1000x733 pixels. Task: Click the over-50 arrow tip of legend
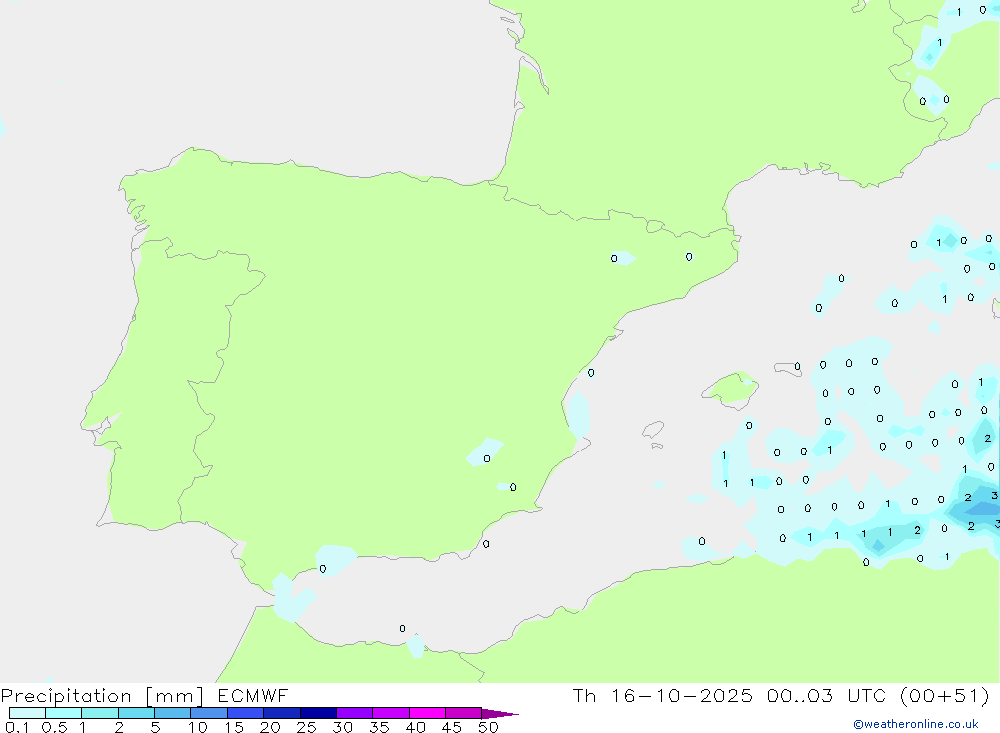tap(500, 714)
